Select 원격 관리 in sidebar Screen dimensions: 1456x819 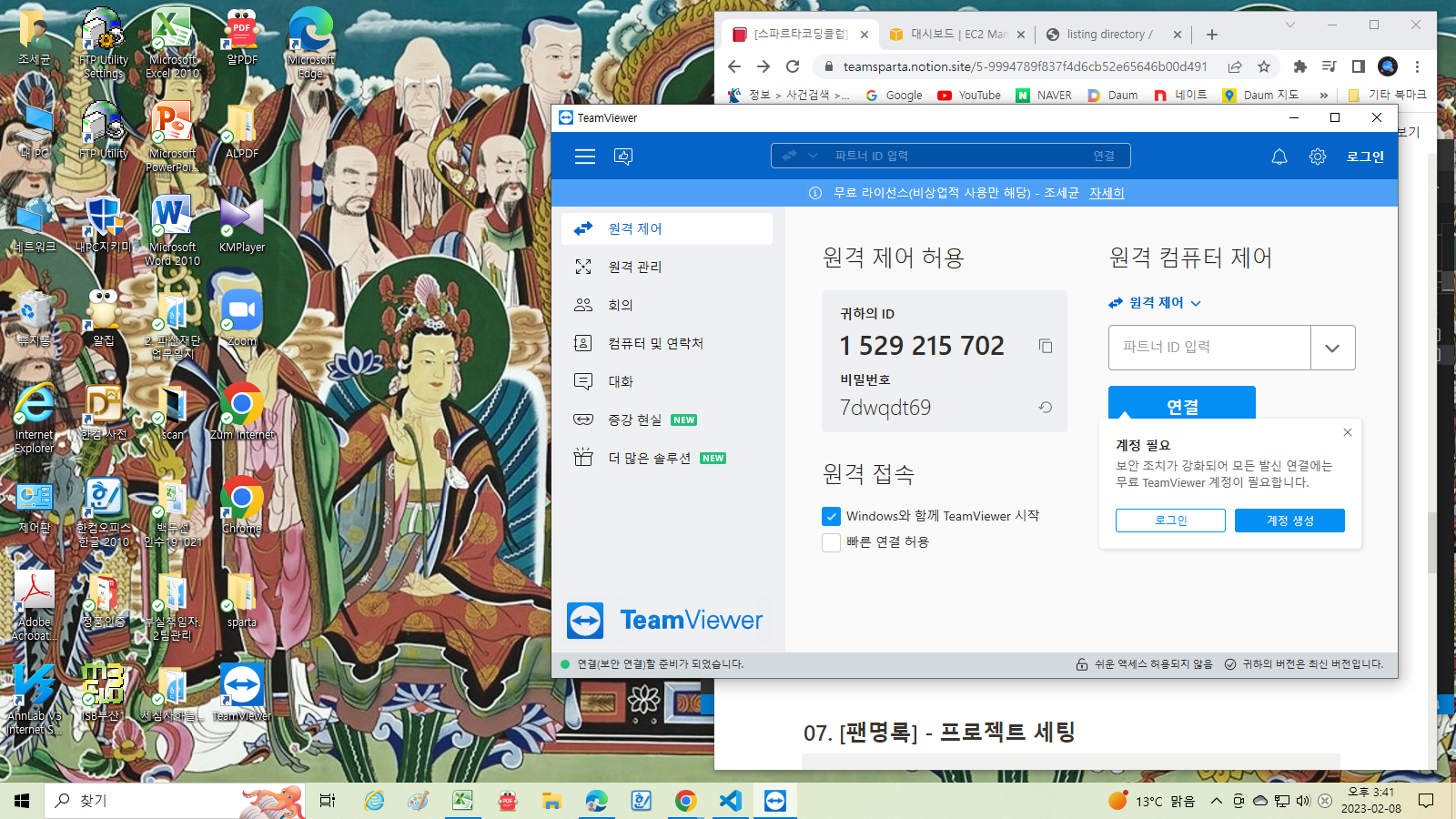click(x=667, y=267)
